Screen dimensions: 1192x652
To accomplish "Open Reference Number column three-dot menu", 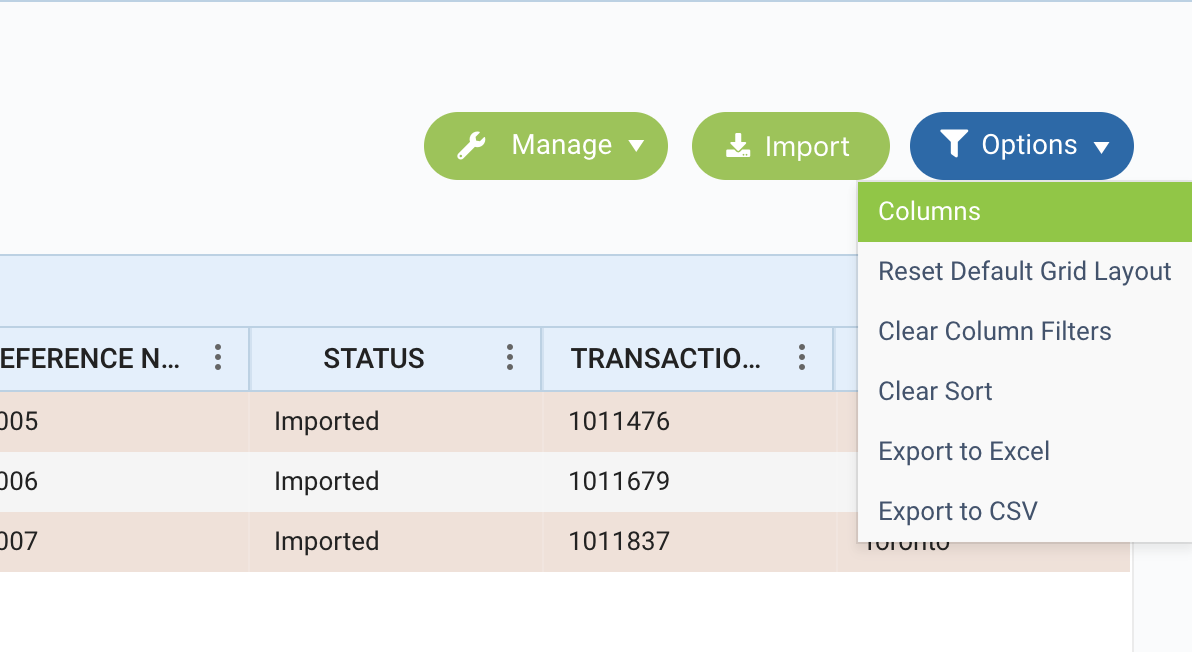I will 218,358.
